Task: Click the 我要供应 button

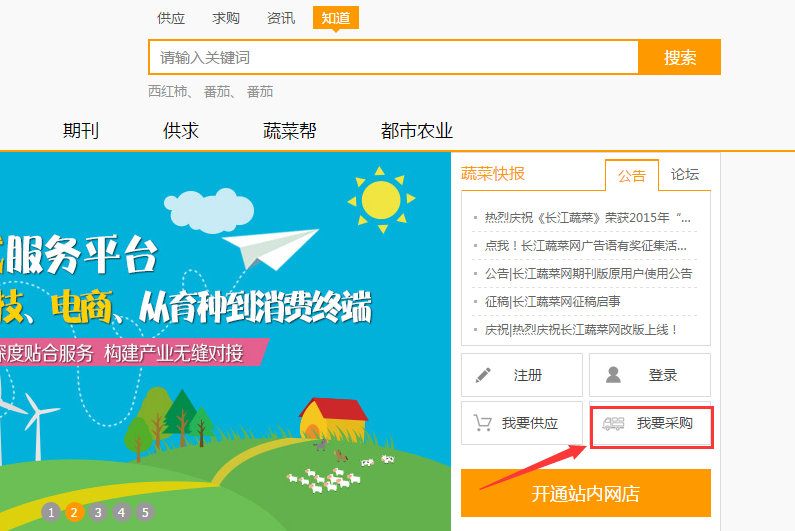Action: (x=522, y=423)
